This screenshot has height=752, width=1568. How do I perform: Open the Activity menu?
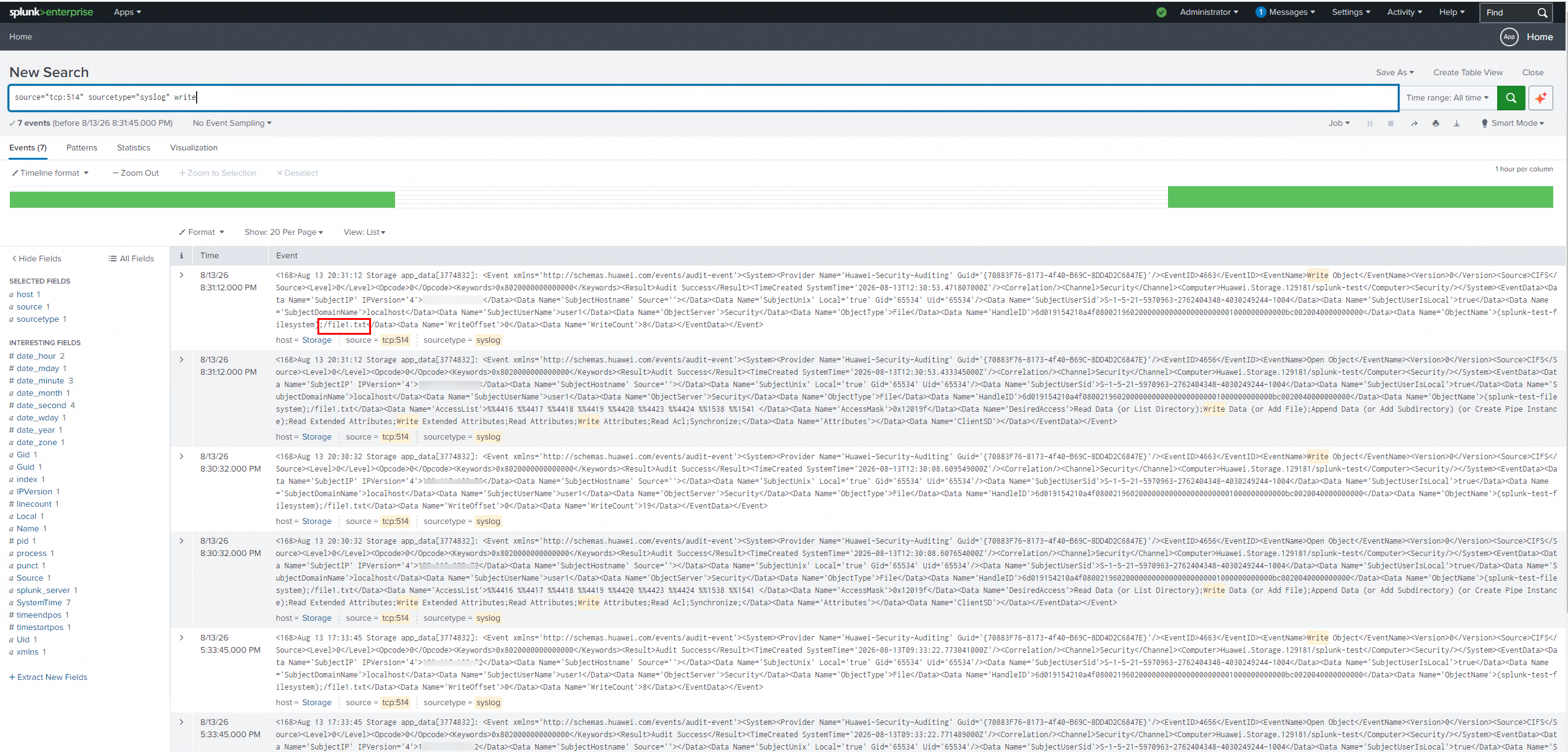[1405, 12]
